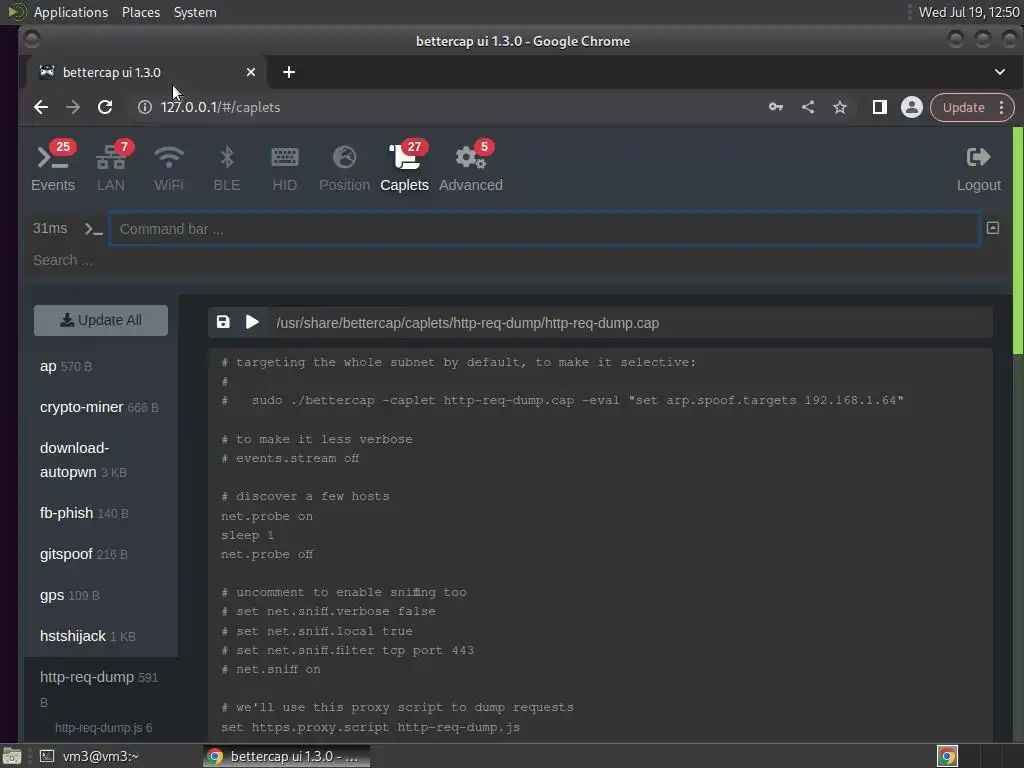Image resolution: width=1024 pixels, height=768 pixels.
Task: Click the address bar URL 127.0.0.1/#/caplets
Action: [220, 107]
